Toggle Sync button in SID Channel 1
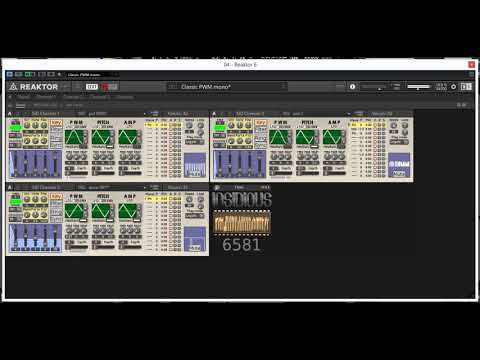The width and height of the screenshot is (480, 360). [56, 145]
